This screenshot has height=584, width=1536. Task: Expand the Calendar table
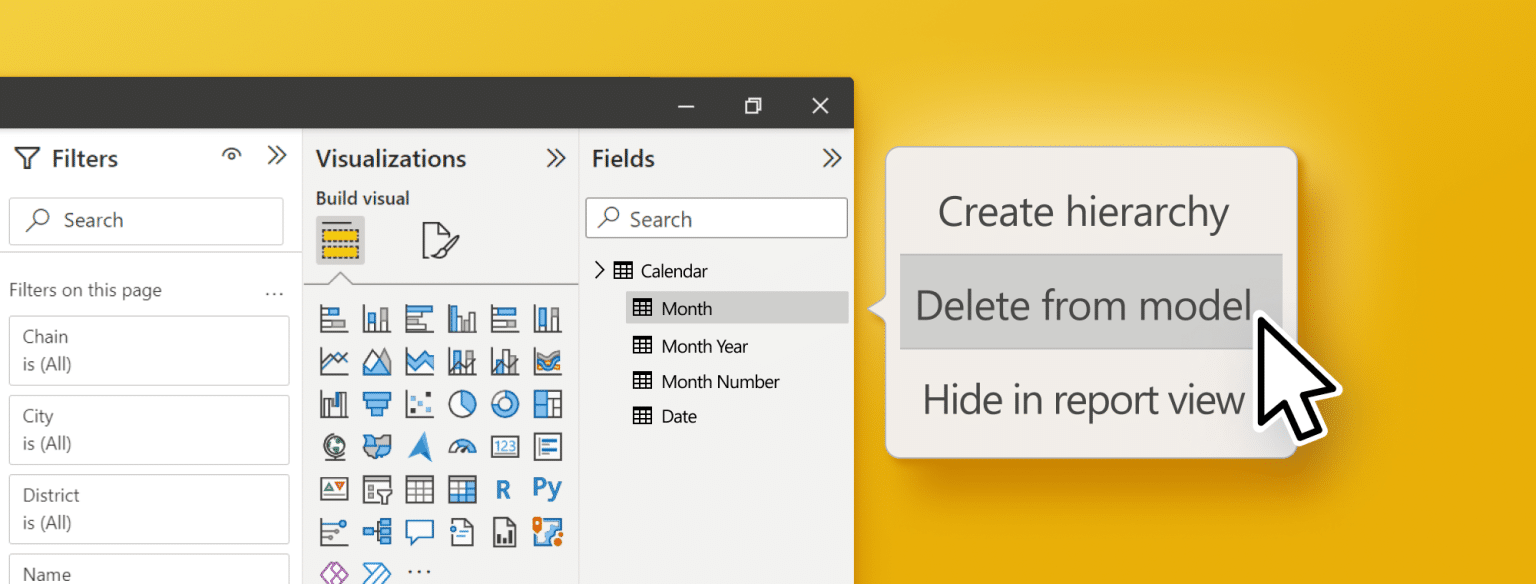(600, 270)
